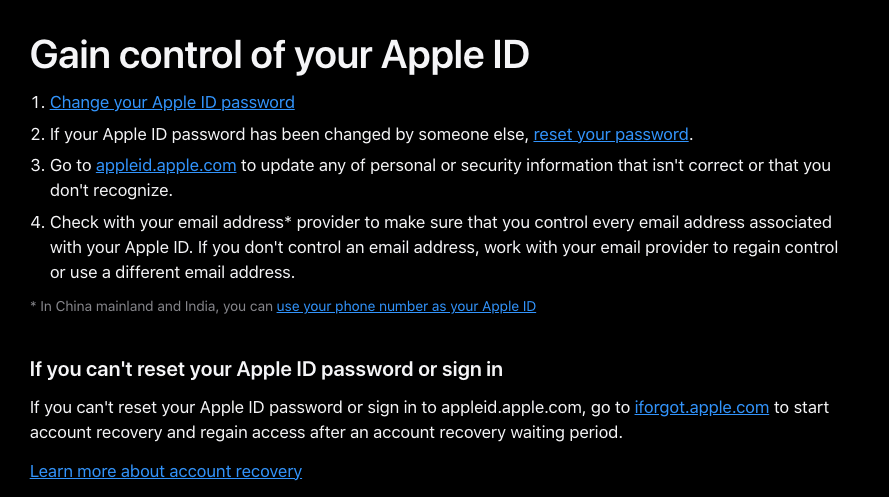The height and width of the screenshot is (497, 889).
Task: Follow the reset your password link
Action: pos(610,134)
